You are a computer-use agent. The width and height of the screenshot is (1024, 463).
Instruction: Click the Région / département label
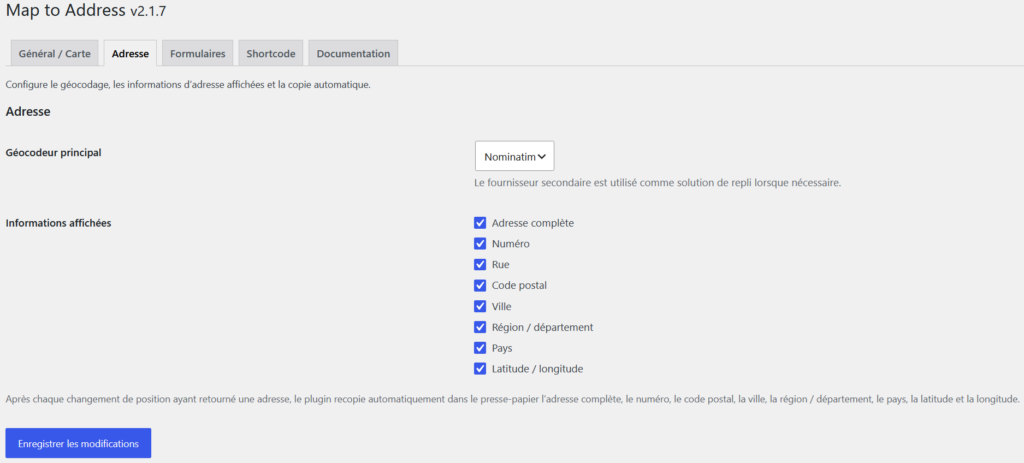tap(542, 327)
